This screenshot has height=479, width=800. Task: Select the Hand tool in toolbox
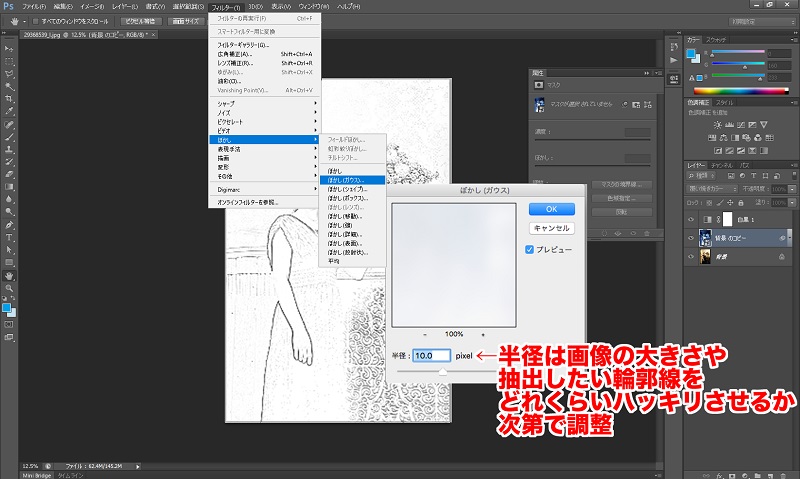[9, 276]
